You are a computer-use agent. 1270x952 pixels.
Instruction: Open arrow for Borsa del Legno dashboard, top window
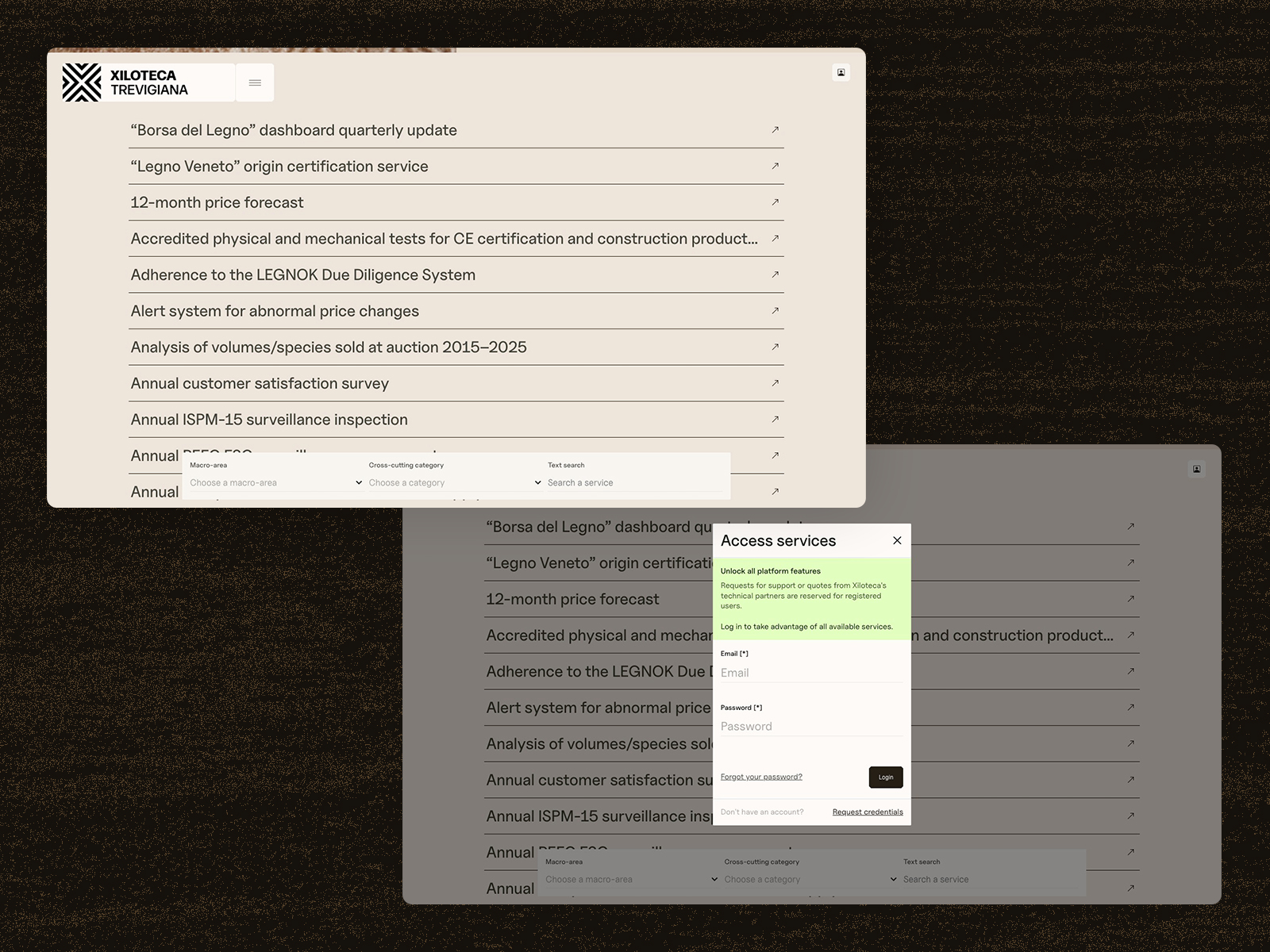coord(775,129)
